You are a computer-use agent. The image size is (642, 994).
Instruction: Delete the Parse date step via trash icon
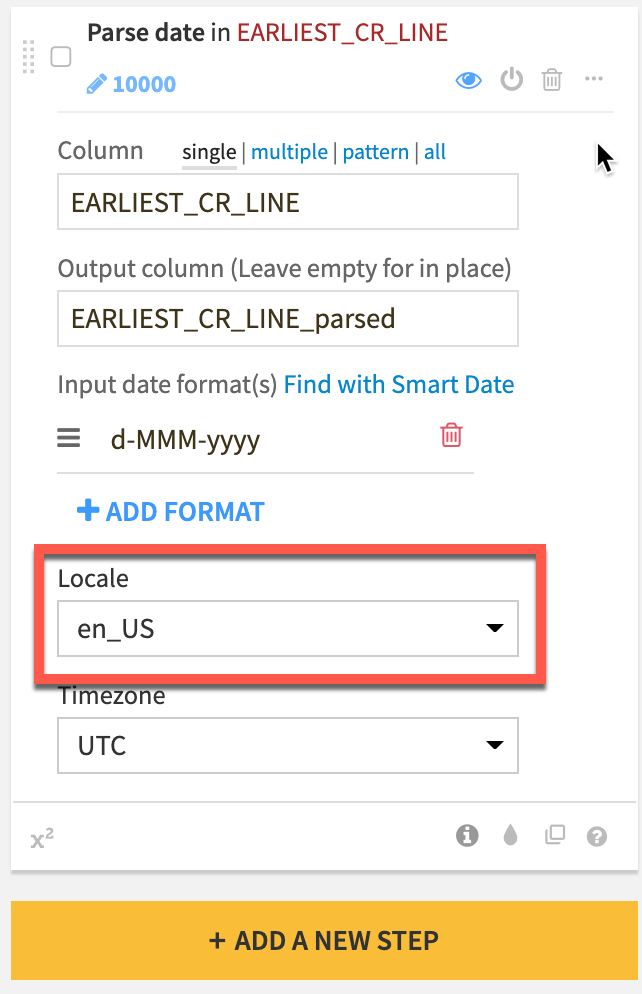(x=551, y=80)
